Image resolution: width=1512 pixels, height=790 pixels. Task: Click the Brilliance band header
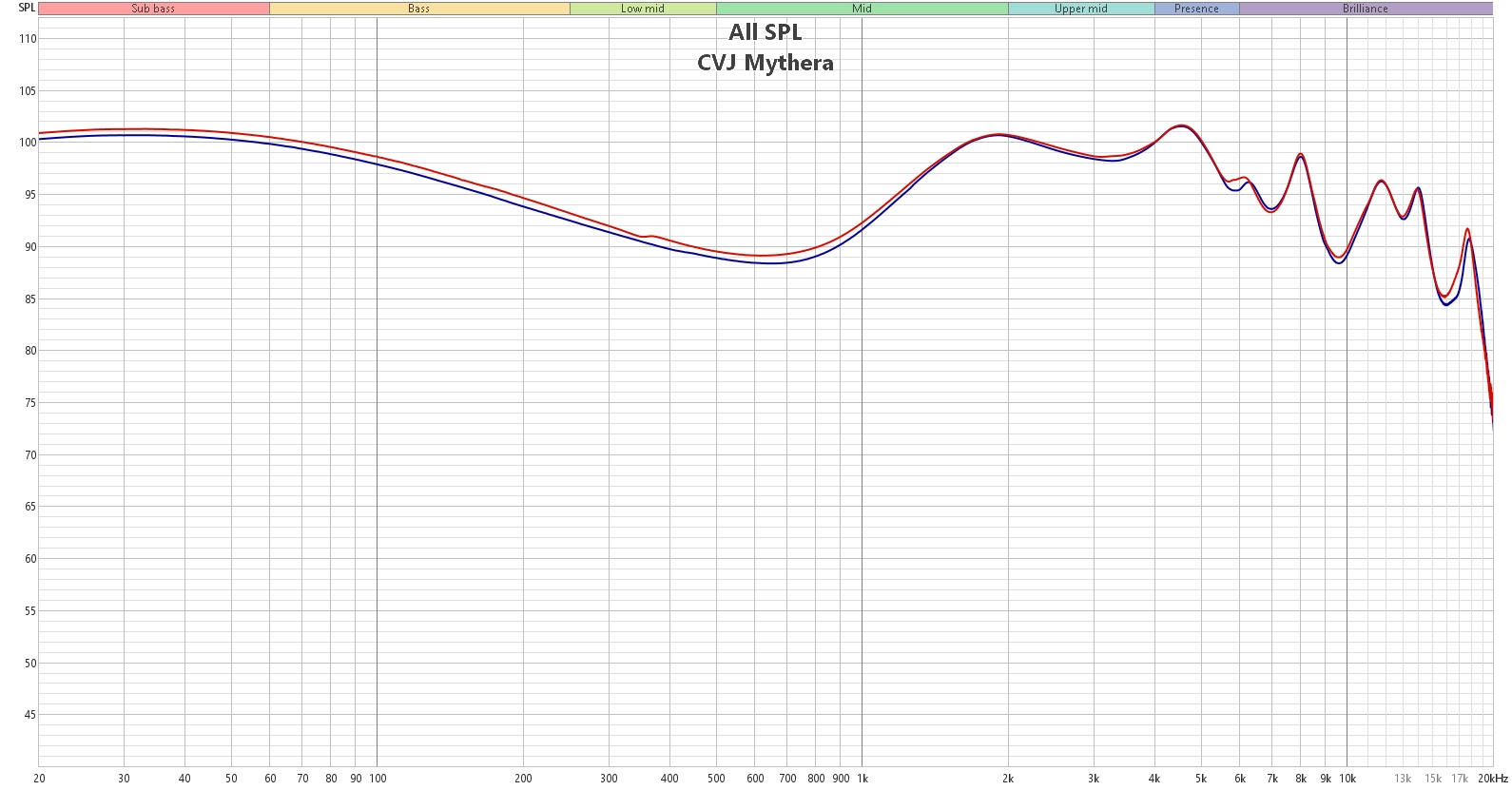coord(1366,9)
